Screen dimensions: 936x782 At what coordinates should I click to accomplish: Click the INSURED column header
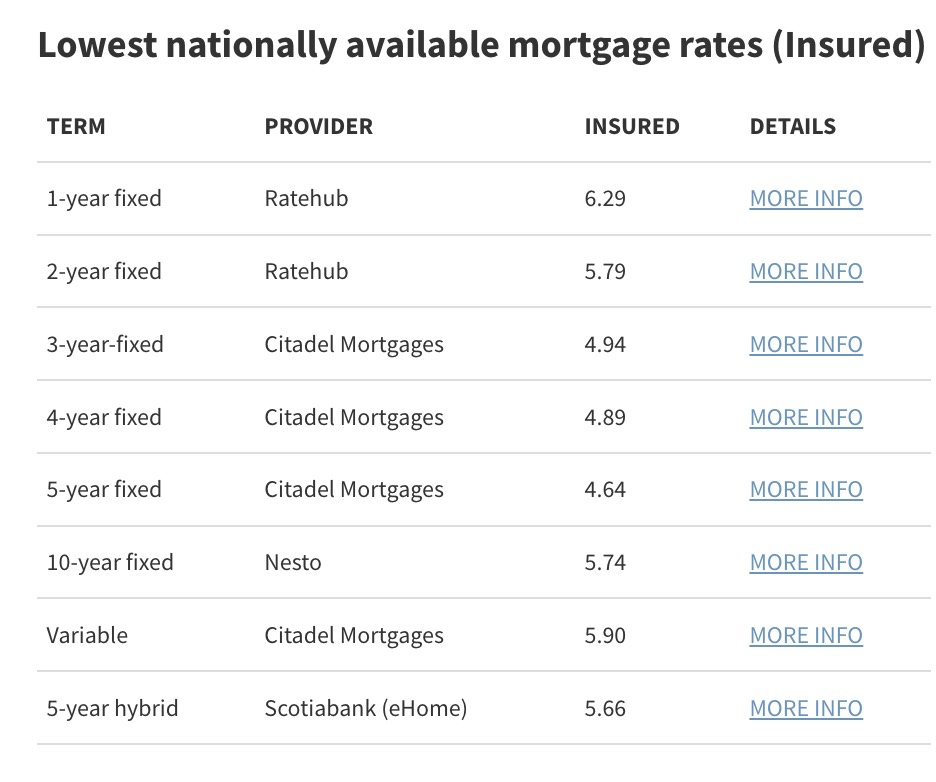click(631, 127)
